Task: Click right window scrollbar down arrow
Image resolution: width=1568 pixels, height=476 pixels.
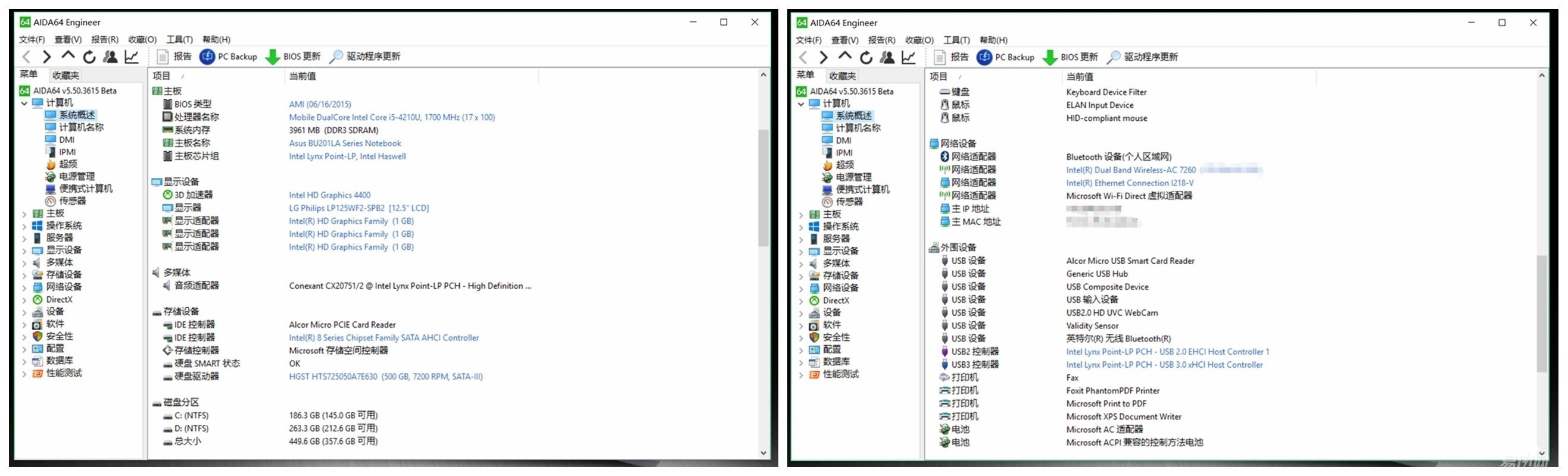Action: tap(1541, 453)
